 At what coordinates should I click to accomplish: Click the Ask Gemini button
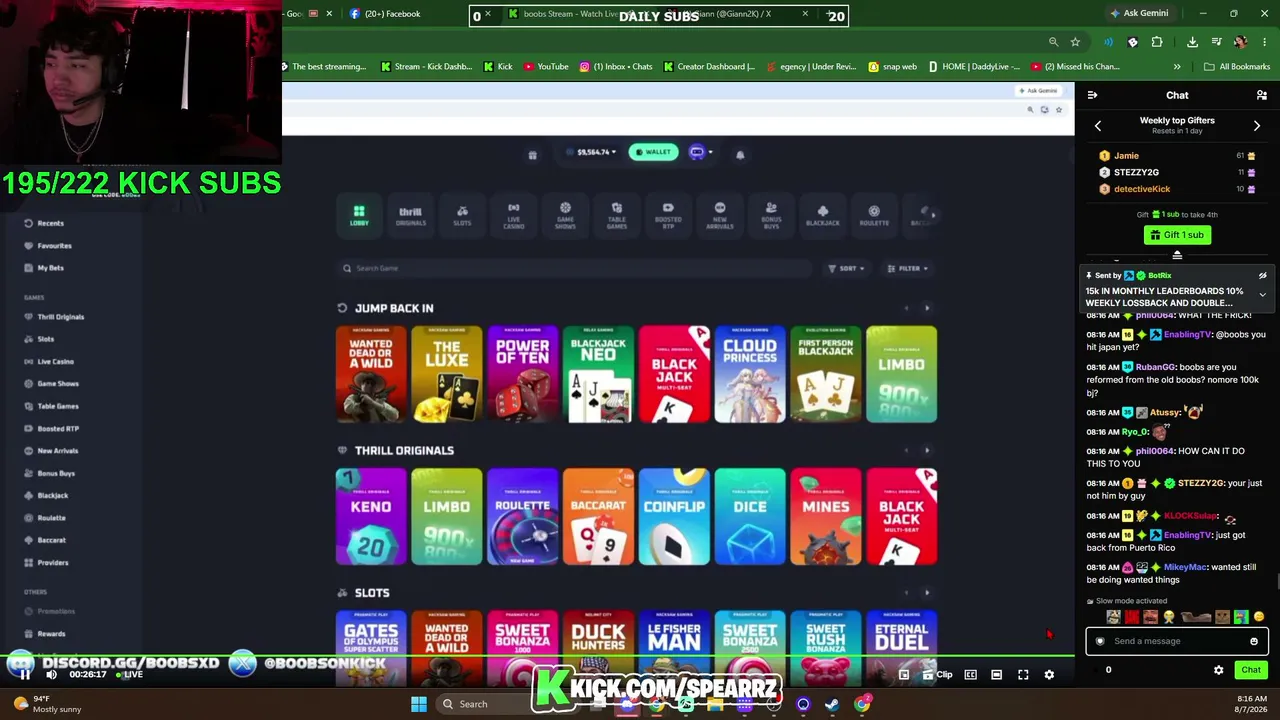[1139, 13]
